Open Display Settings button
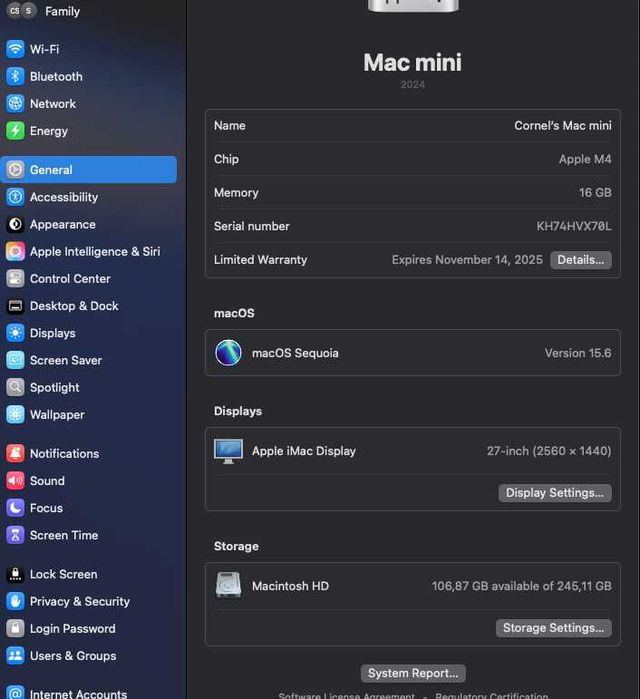640x699 pixels. point(555,493)
